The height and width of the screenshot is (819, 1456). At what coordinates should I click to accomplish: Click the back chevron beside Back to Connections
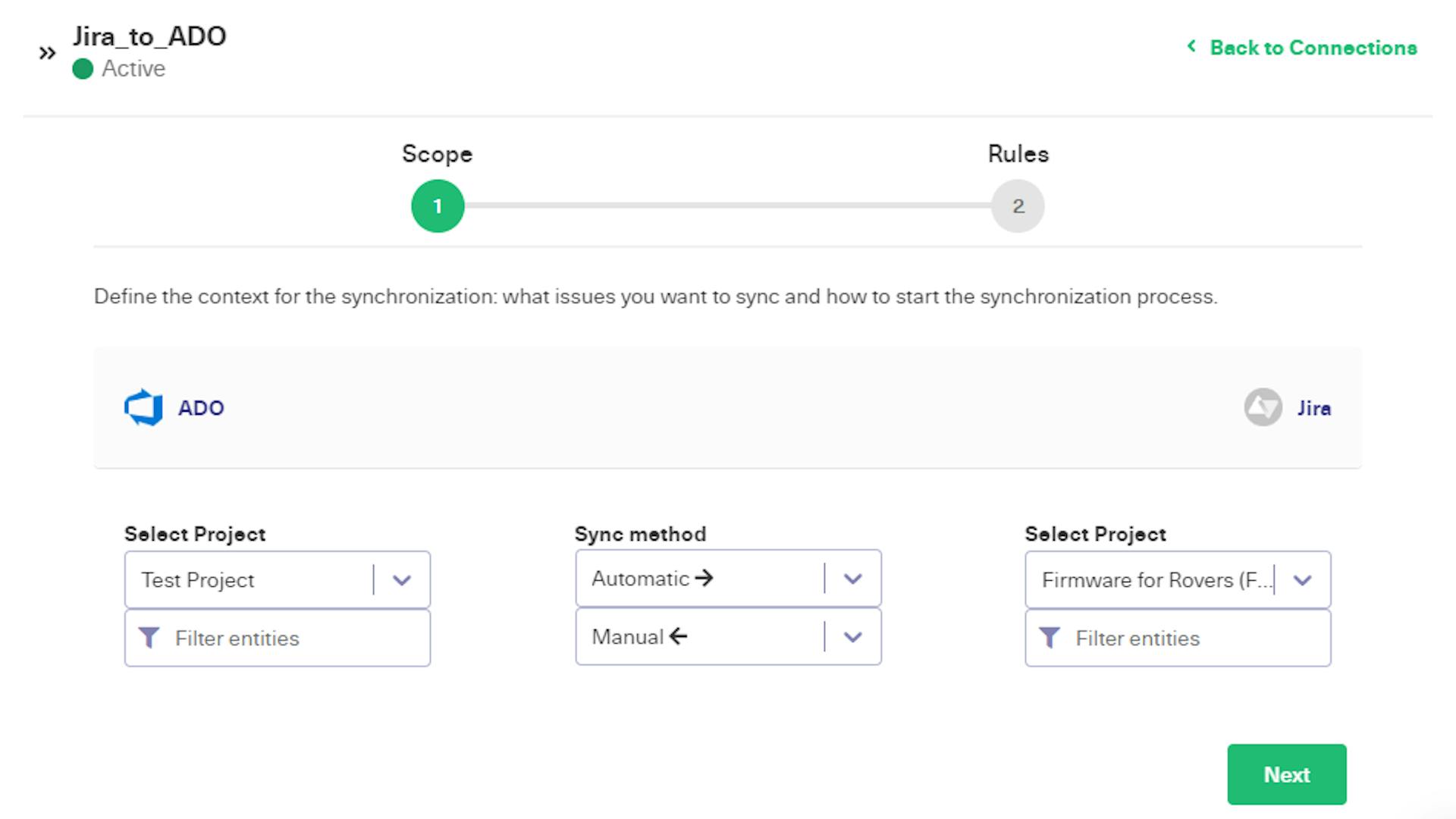1192,46
